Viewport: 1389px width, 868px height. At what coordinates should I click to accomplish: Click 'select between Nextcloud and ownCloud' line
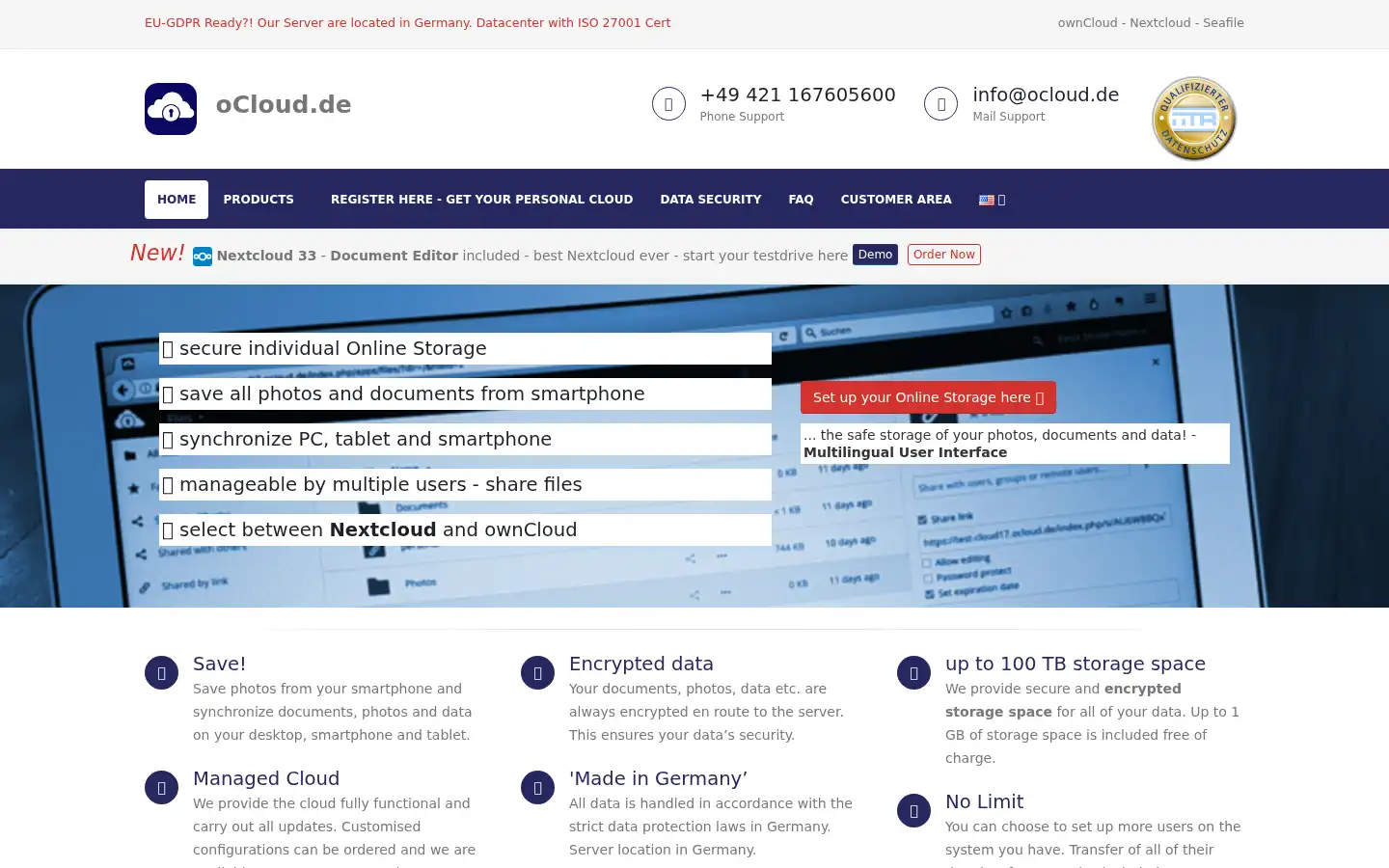(465, 529)
